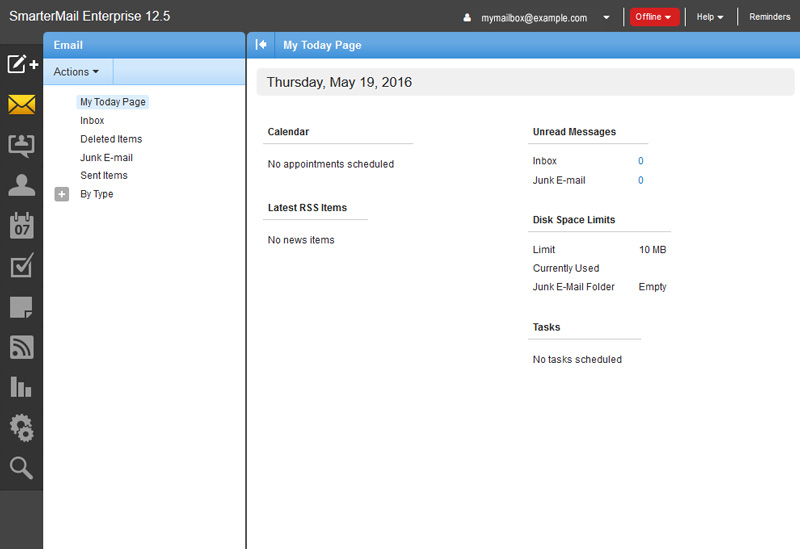Open the Live Chat sidebar icon
The height and width of the screenshot is (549, 800).
[x=21, y=146]
